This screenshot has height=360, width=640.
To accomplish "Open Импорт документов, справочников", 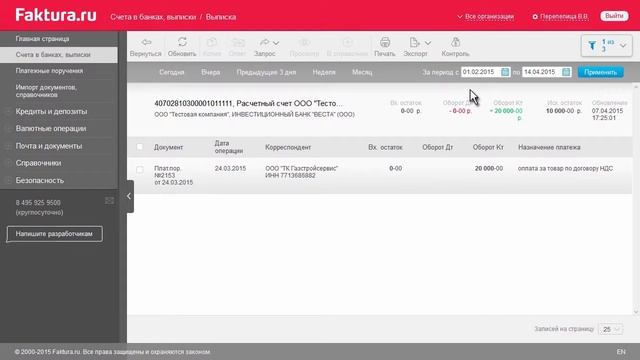I will click(x=46, y=91).
